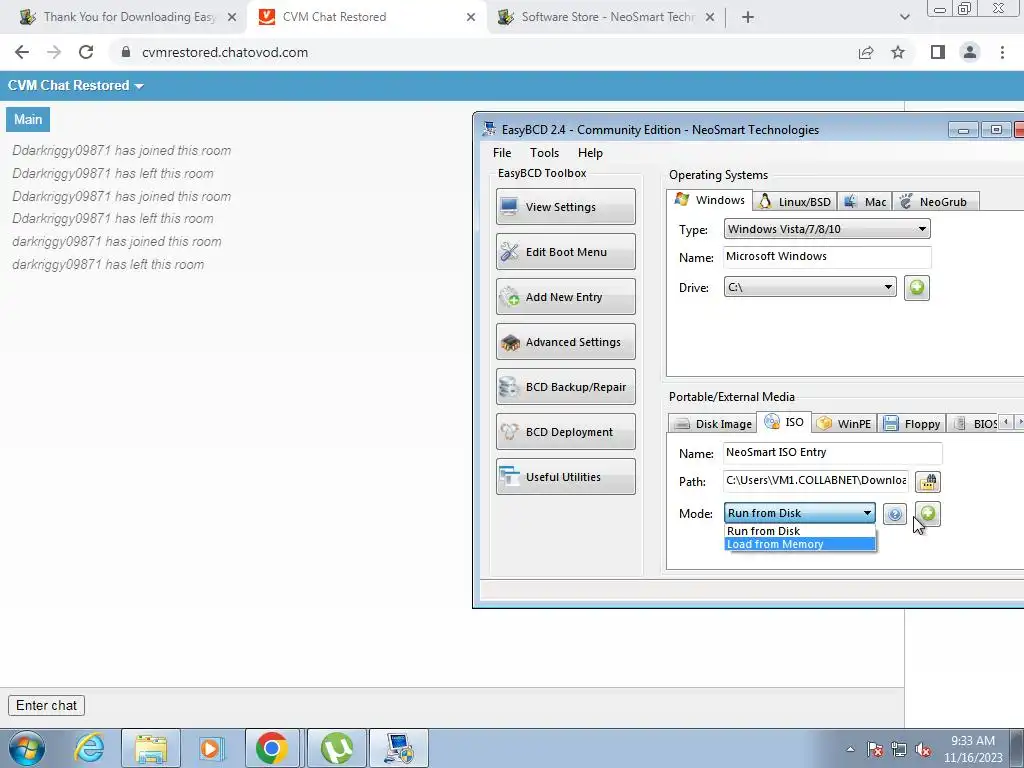
Task: Click the Chrome address bar URL
Action: (x=225, y=52)
